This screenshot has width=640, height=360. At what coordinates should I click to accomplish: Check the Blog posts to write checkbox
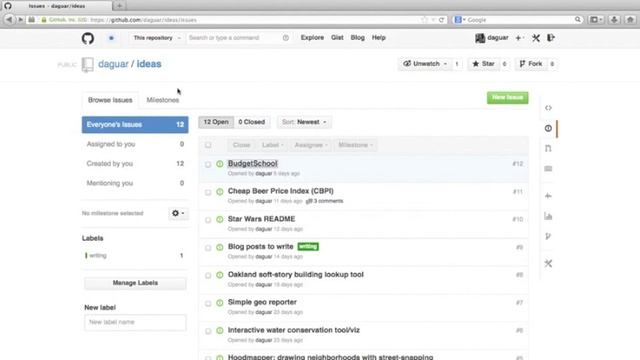pyautogui.click(x=208, y=248)
